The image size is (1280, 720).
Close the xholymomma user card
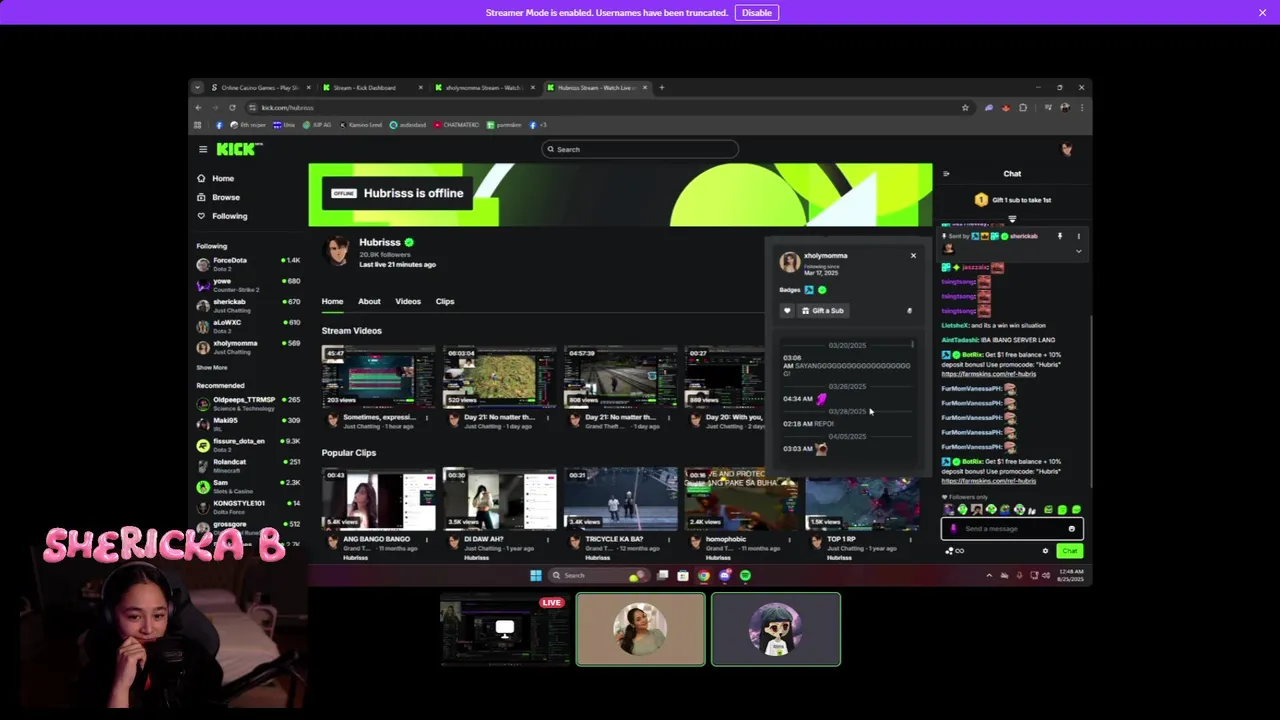(913, 256)
